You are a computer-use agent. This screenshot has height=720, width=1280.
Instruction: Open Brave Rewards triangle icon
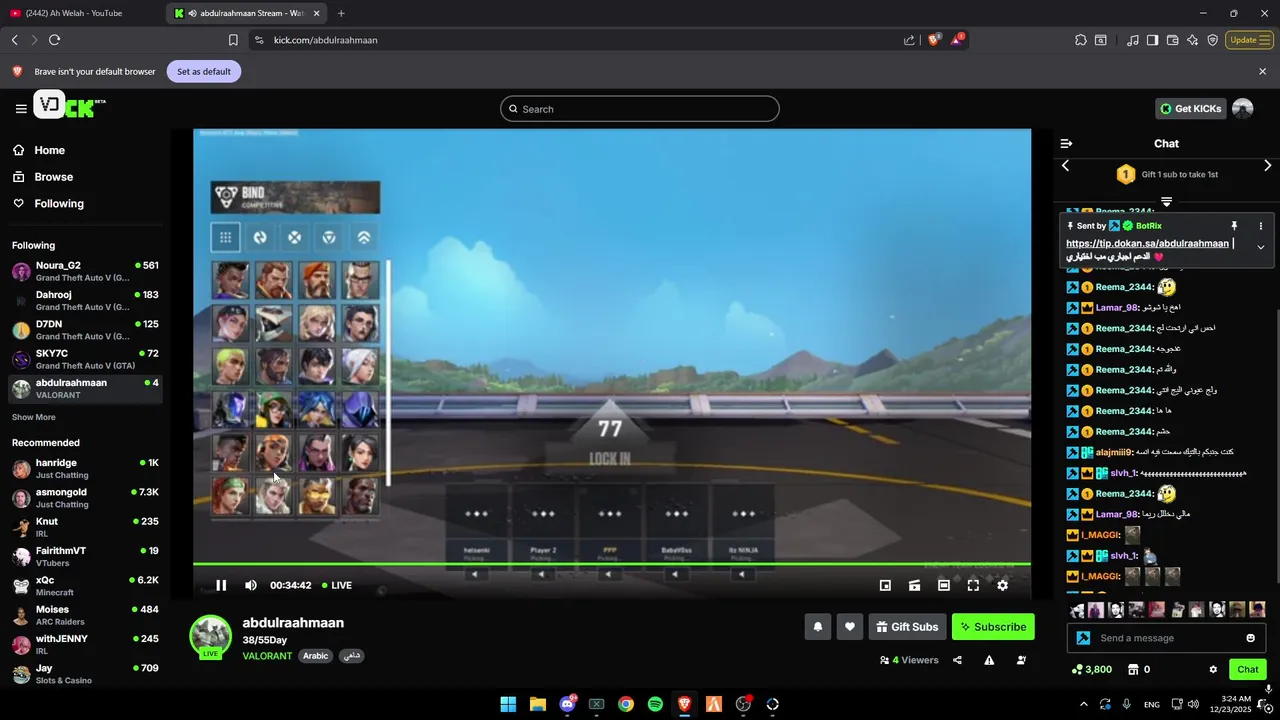(x=957, y=40)
